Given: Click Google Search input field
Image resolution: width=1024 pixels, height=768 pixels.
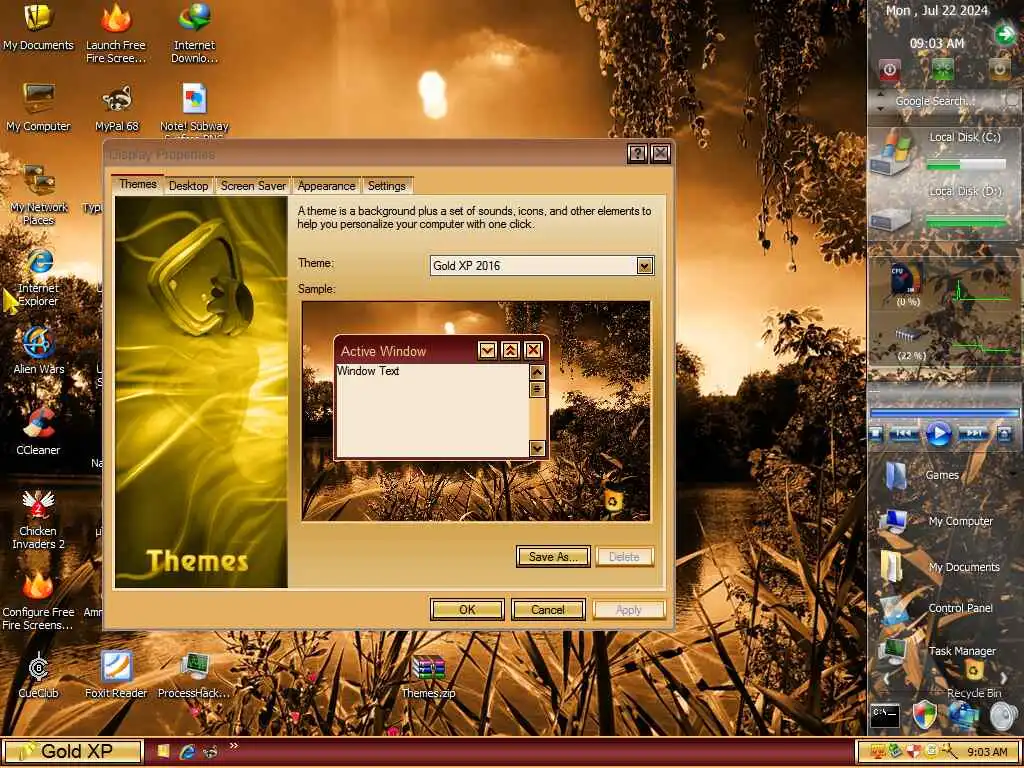Looking at the screenshot, I should point(936,101).
